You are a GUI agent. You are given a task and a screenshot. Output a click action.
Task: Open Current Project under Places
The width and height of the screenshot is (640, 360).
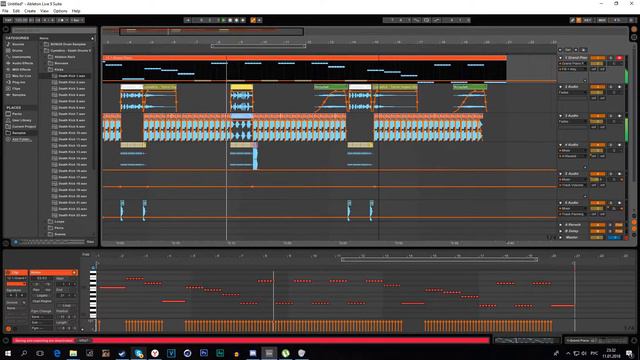point(24,127)
